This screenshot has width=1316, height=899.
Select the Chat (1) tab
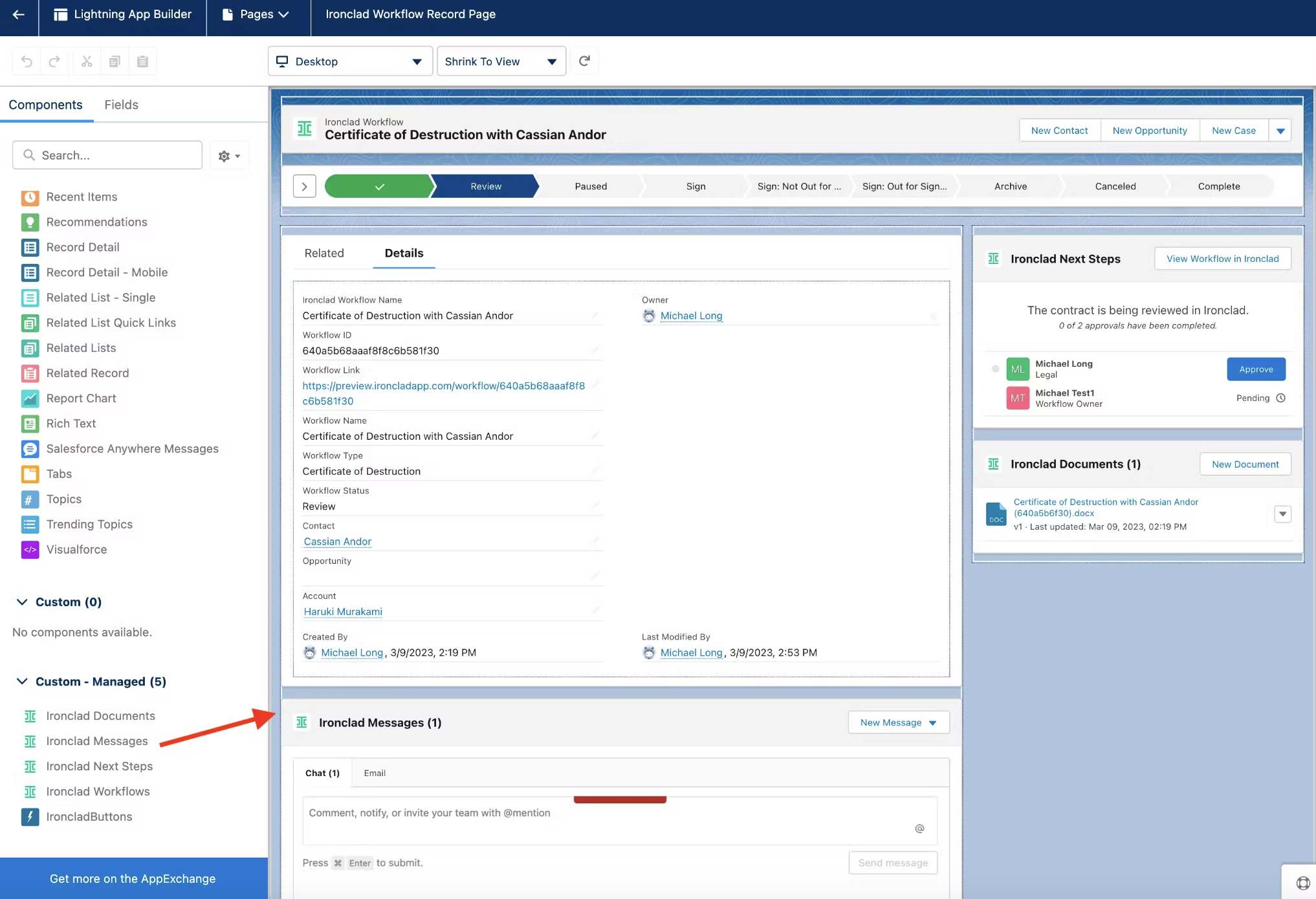tap(322, 774)
